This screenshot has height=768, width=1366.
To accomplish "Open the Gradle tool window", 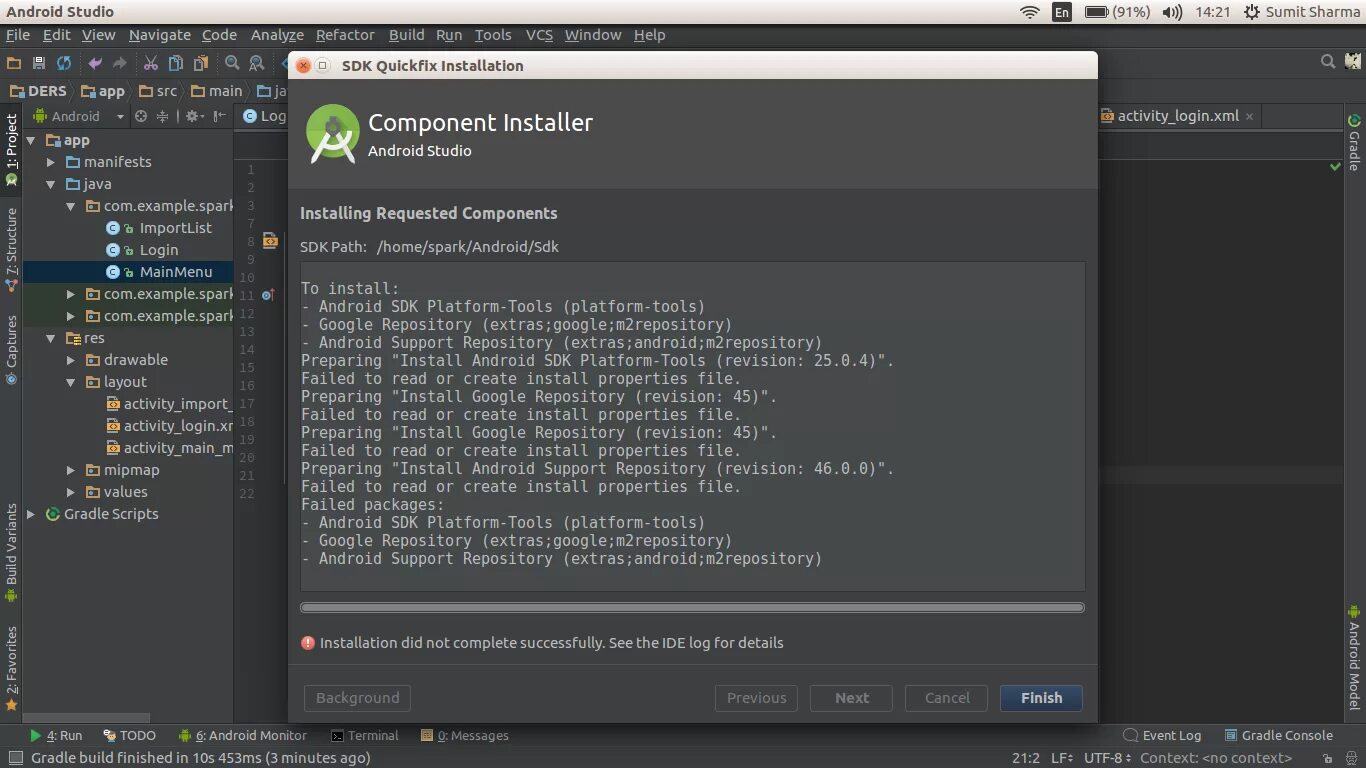I will click(1354, 142).
